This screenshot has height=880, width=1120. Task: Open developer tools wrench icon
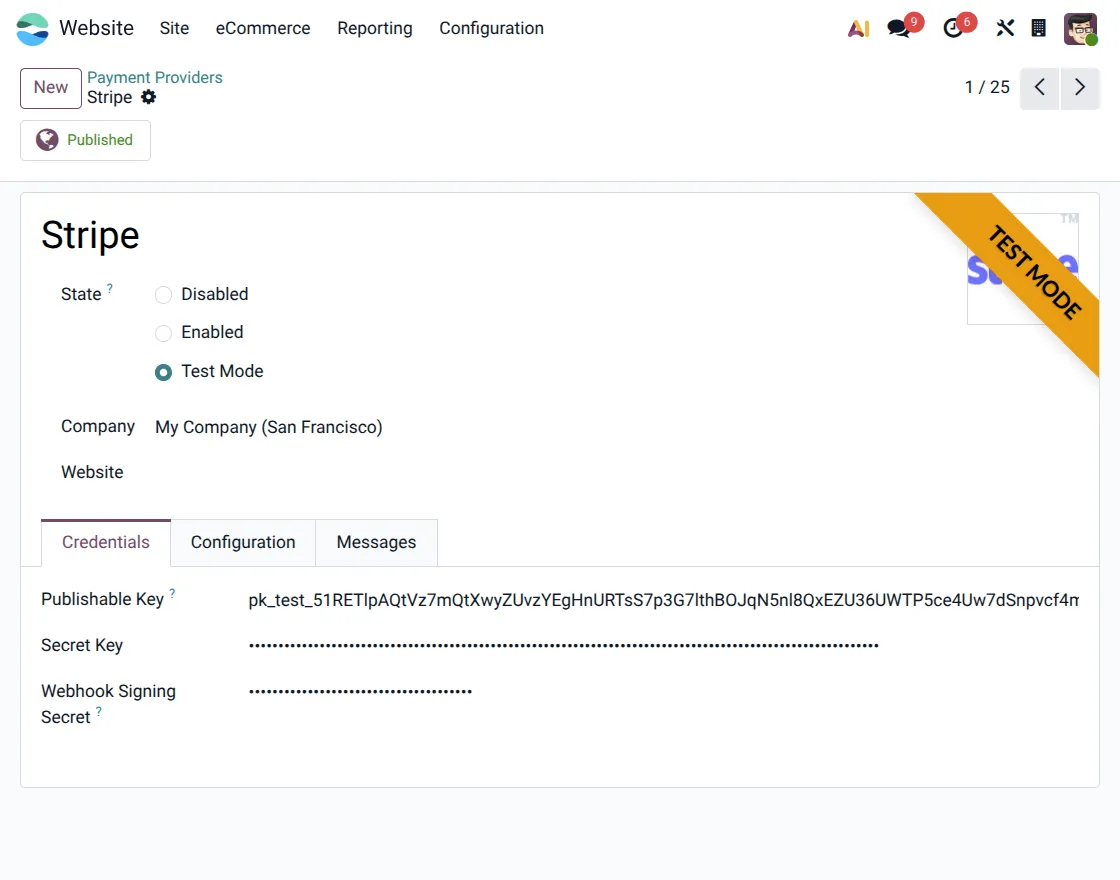click(1005, 27)
